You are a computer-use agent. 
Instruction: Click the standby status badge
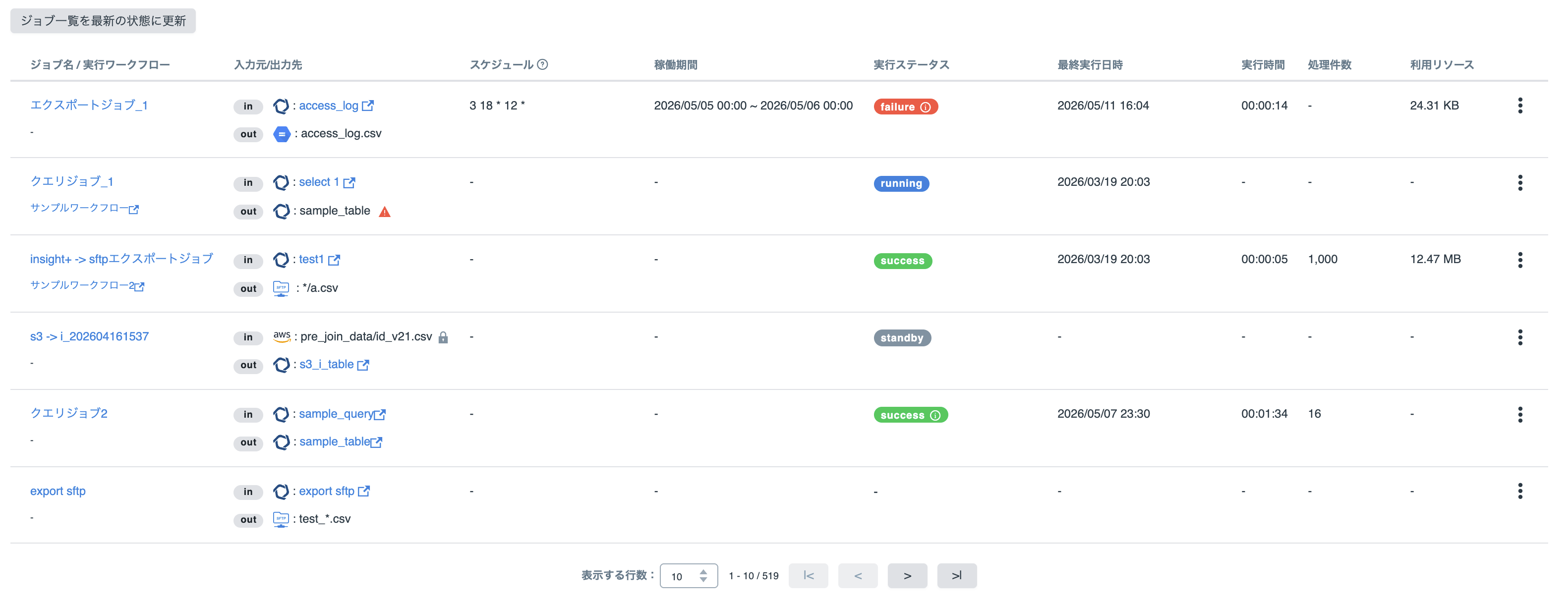902,338
